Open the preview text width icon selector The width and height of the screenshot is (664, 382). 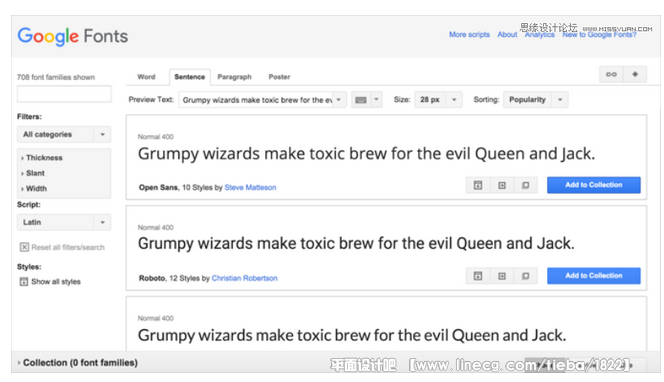pos(361,100)
